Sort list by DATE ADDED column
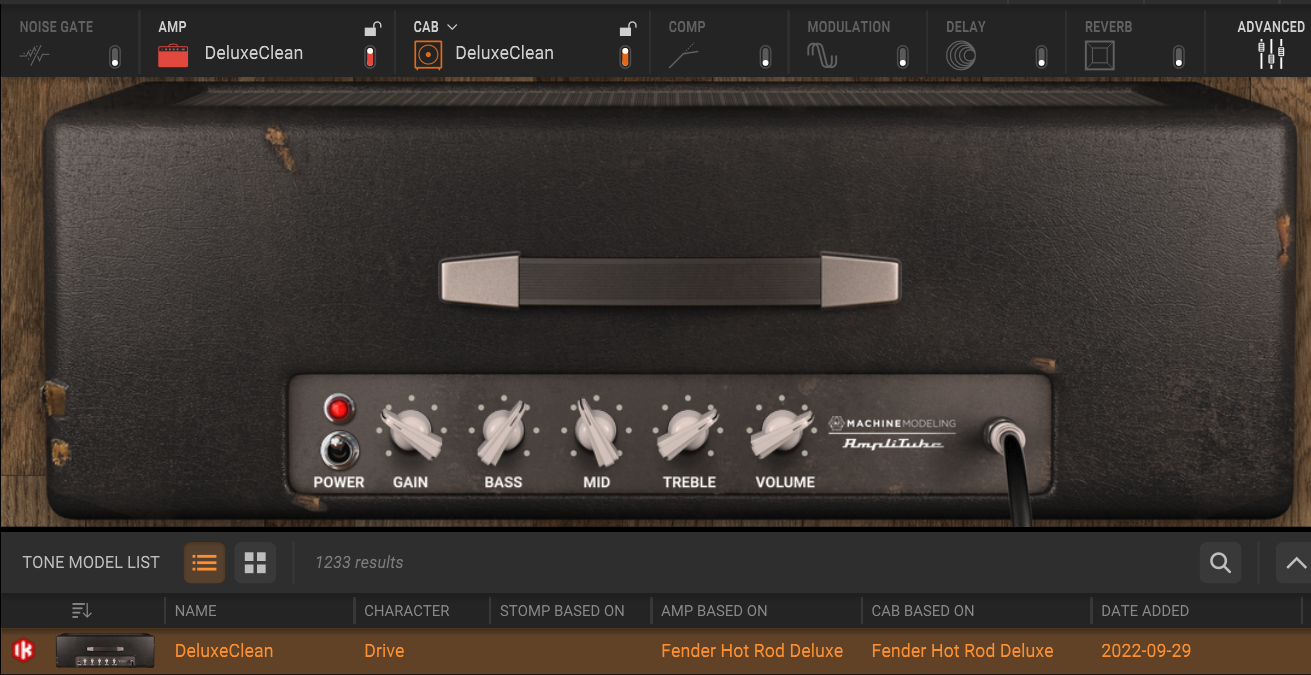This screenshot has width=1311, height=675. (1144, 610)
